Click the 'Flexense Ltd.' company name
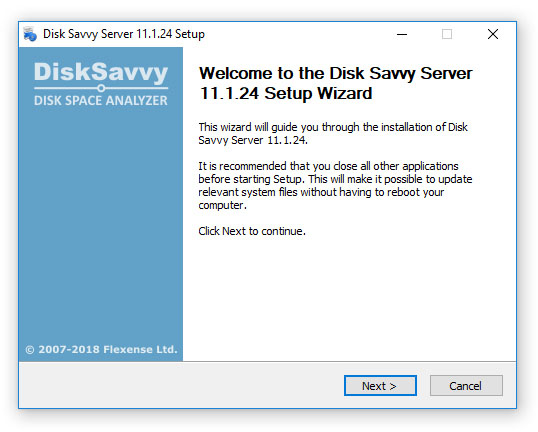This screenshot has height=432, width=538. [140, 349]
